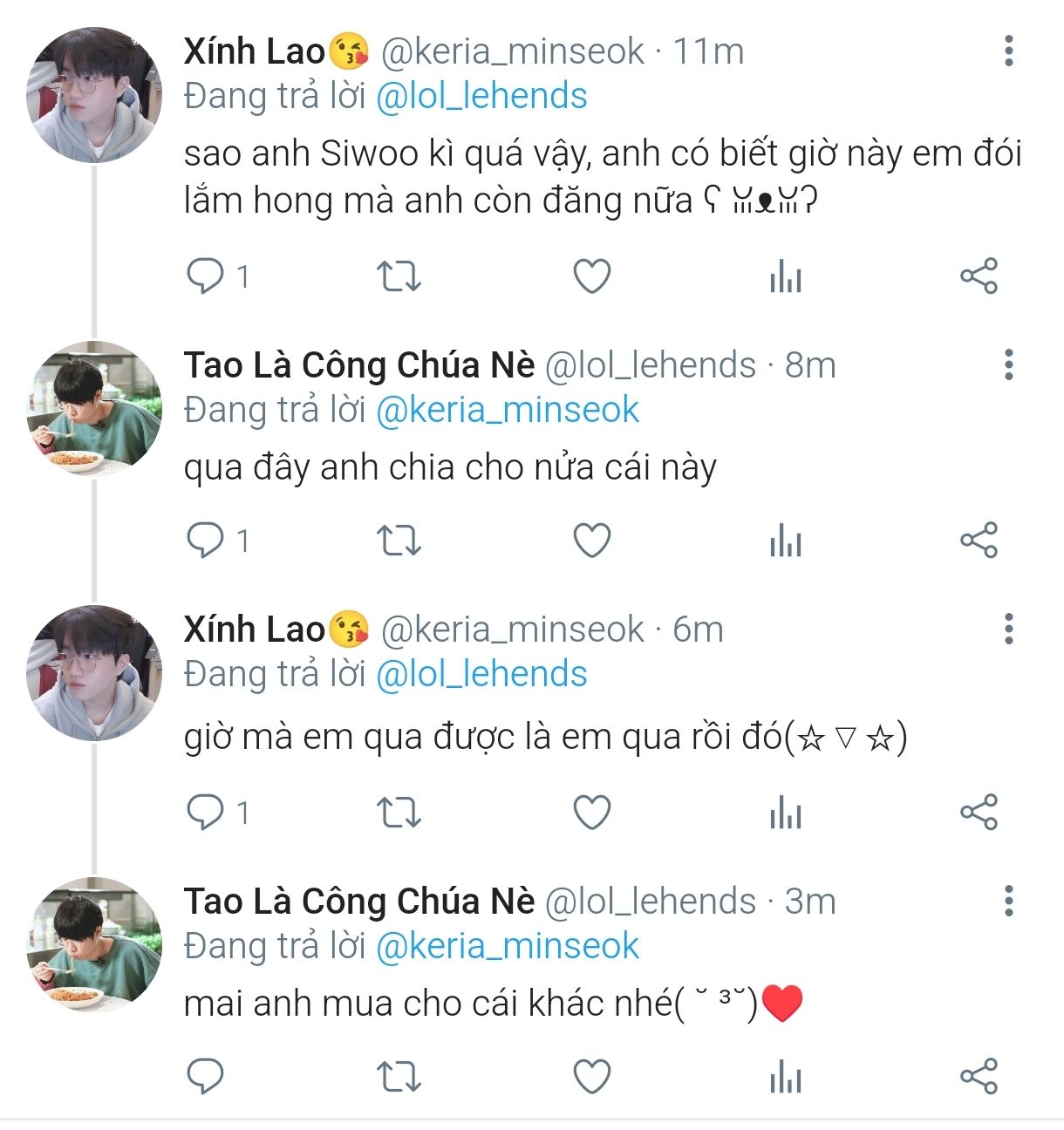
Task: Open more options on the 8m tweet
Action: tap(1009, 364)
